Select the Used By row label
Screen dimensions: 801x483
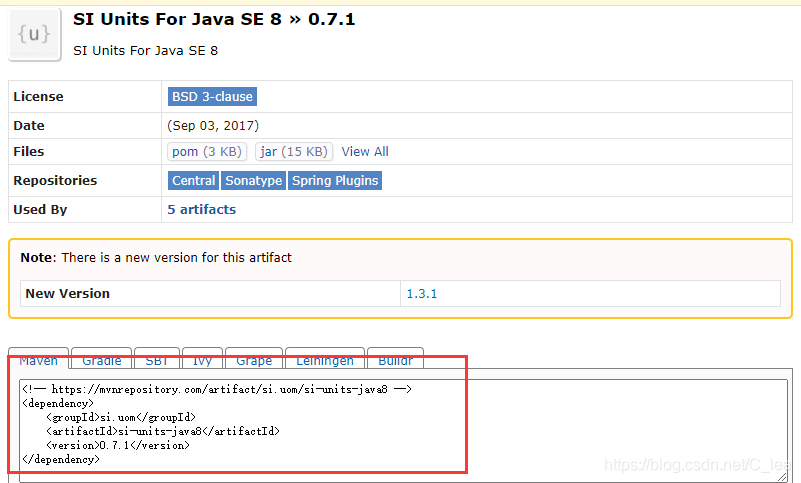40,210
